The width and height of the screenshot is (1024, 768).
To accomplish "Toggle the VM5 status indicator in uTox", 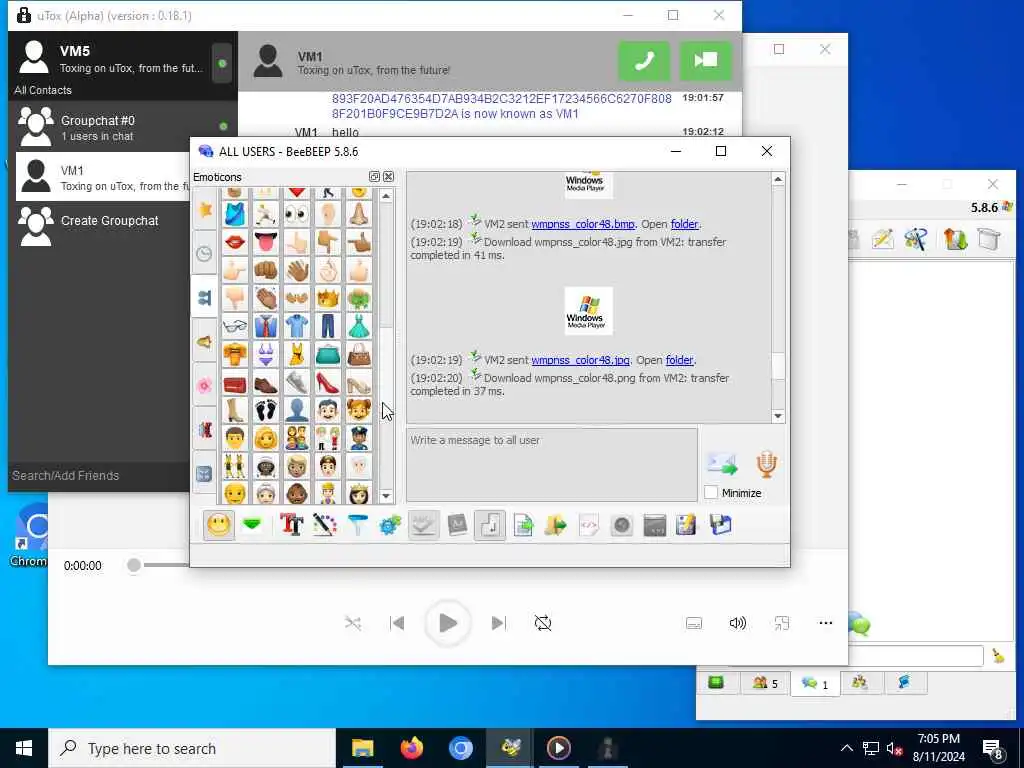I will pos(222,63).
